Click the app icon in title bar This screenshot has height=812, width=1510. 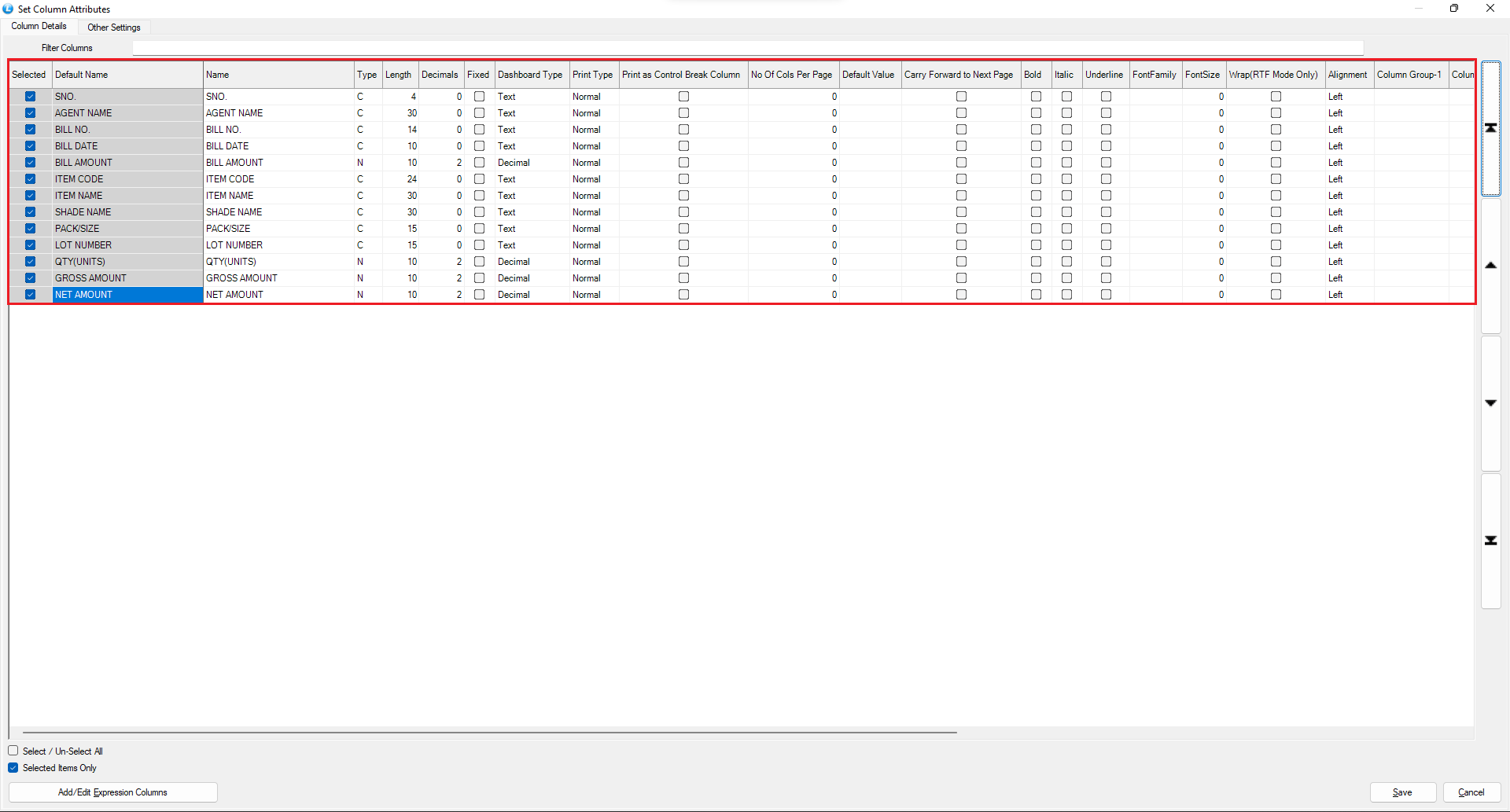tap(8, 9)
